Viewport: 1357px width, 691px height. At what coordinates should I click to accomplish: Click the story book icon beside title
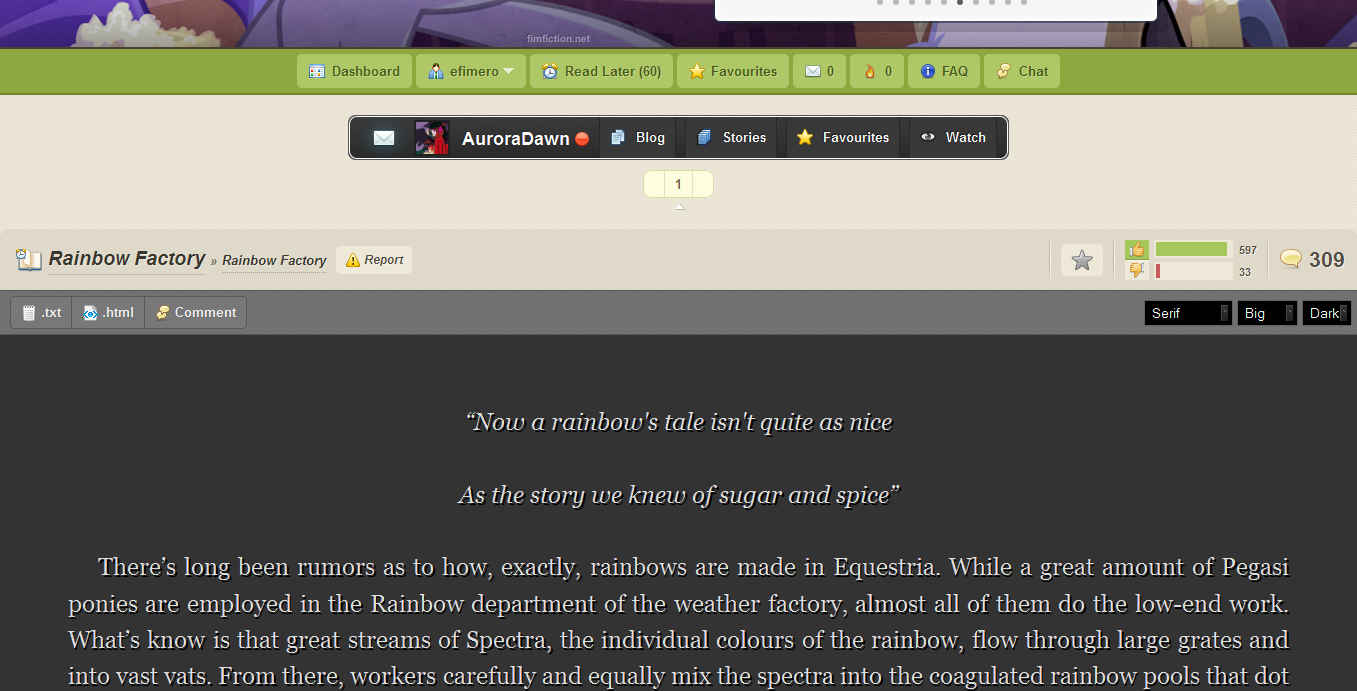(x=28, y=260)
